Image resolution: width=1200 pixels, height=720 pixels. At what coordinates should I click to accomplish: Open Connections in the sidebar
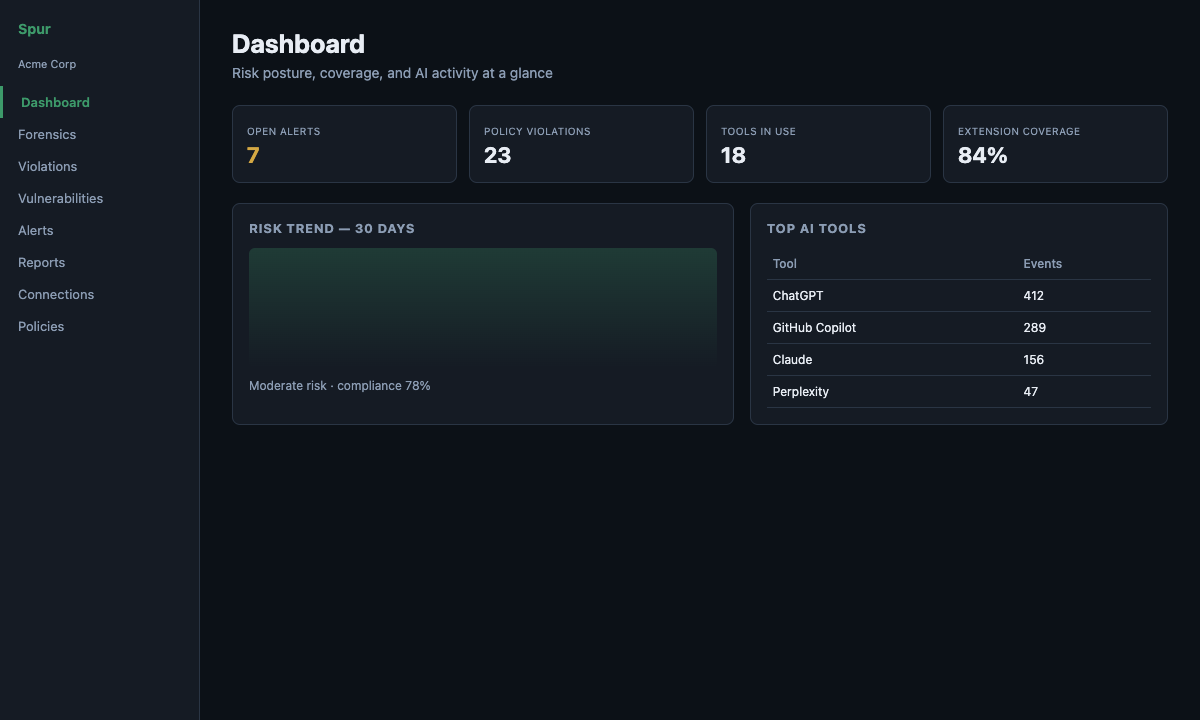pos(100,294)
